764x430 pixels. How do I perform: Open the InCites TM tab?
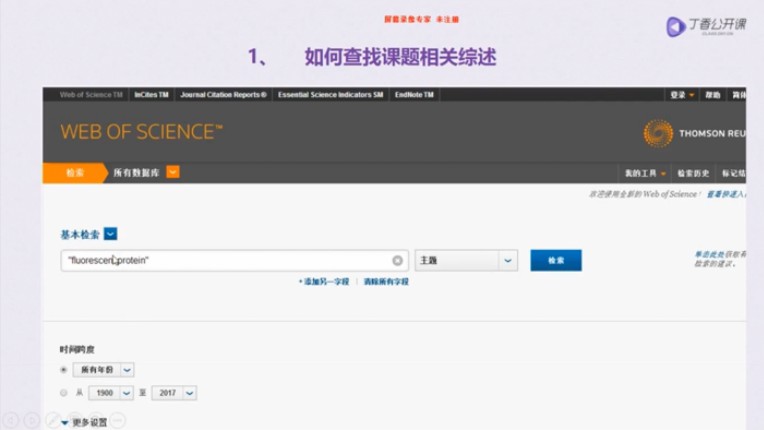[152, 94]
